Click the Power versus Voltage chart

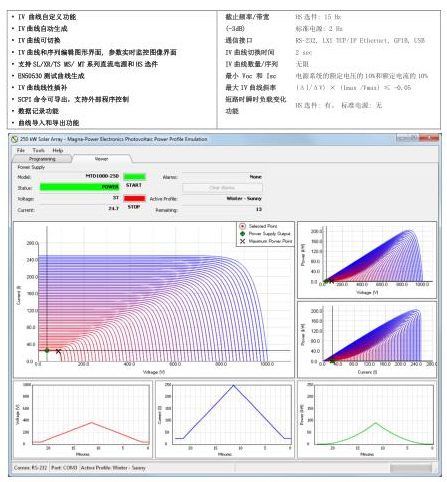click(367, 260)
